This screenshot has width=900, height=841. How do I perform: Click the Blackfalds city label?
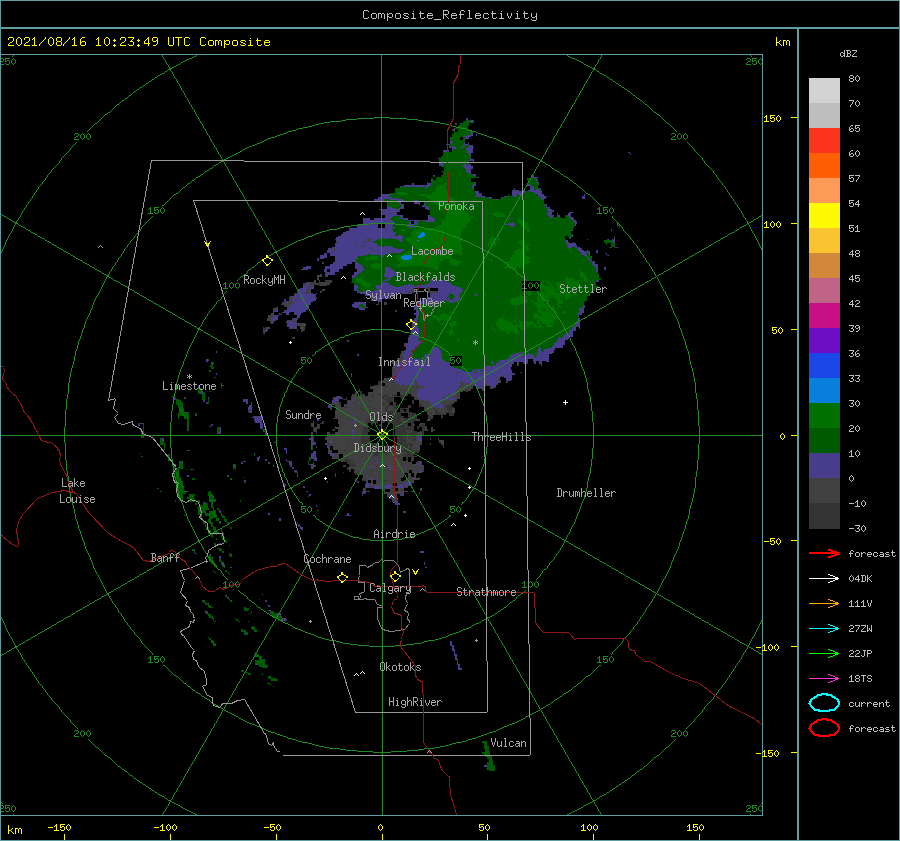425,277
